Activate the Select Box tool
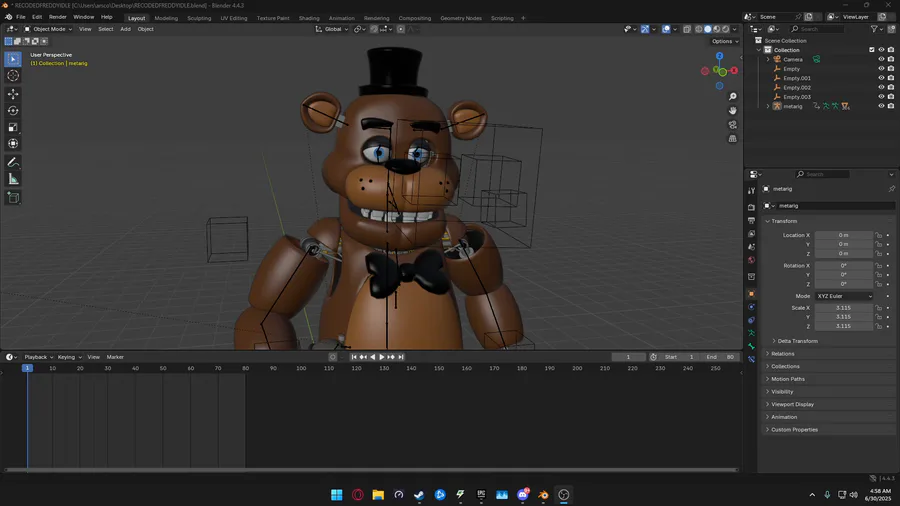The height and width of the screenshot is (506, 900). (x=13, y=59)
